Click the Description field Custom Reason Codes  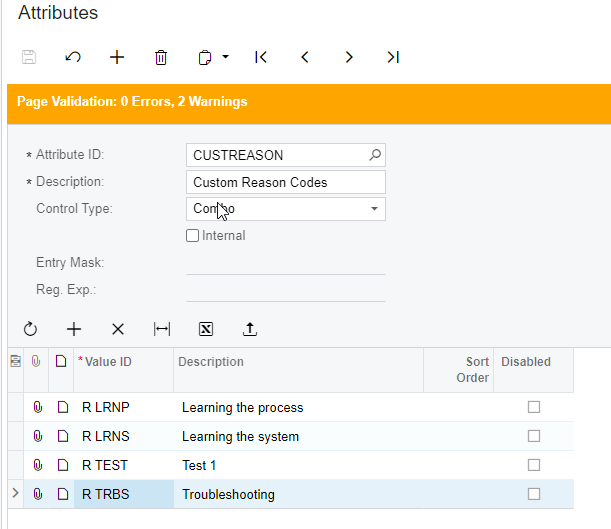click(x=286, y=182)
